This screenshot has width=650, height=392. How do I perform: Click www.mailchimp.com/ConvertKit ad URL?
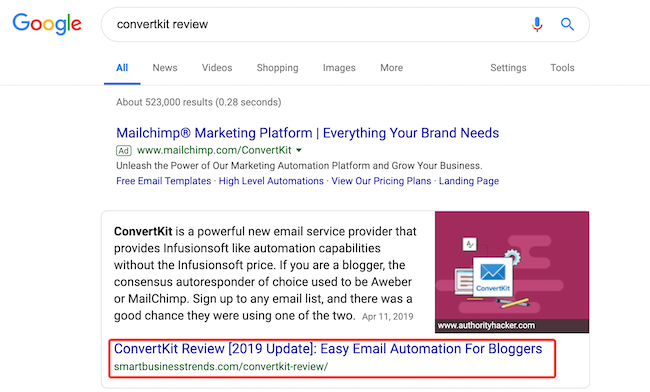coord(214,150)
